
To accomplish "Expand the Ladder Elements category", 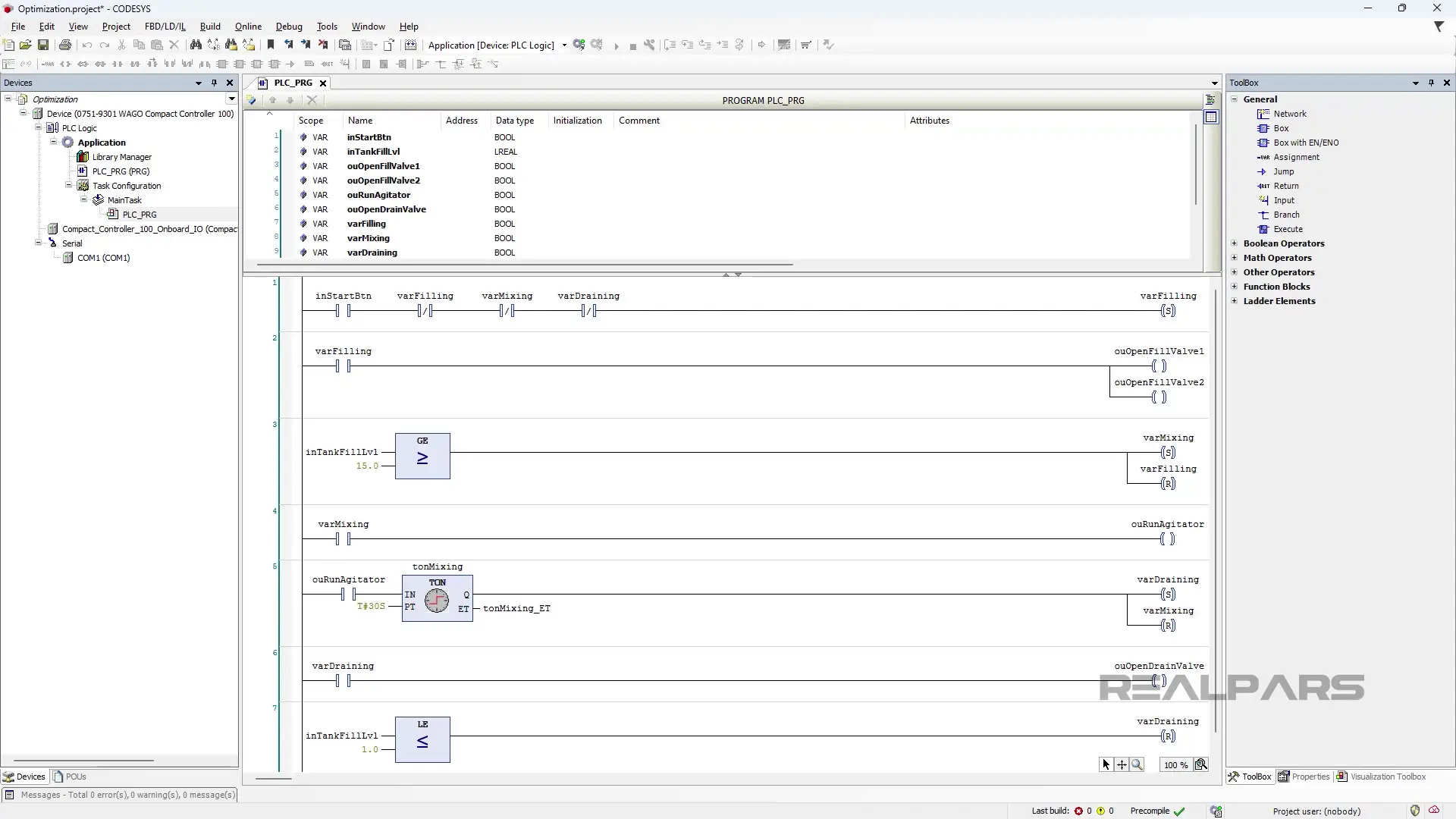I will click(1234, 301).
